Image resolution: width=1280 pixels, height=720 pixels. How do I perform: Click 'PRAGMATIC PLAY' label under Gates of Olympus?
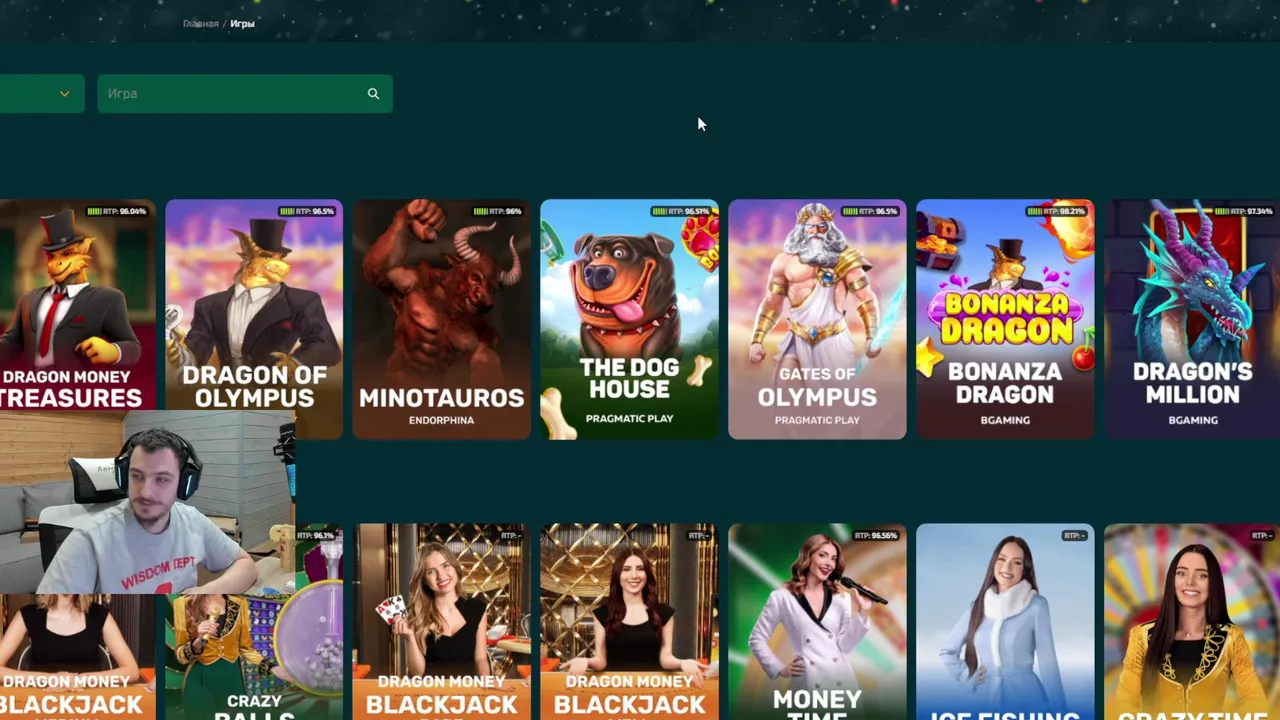(817, 420)
